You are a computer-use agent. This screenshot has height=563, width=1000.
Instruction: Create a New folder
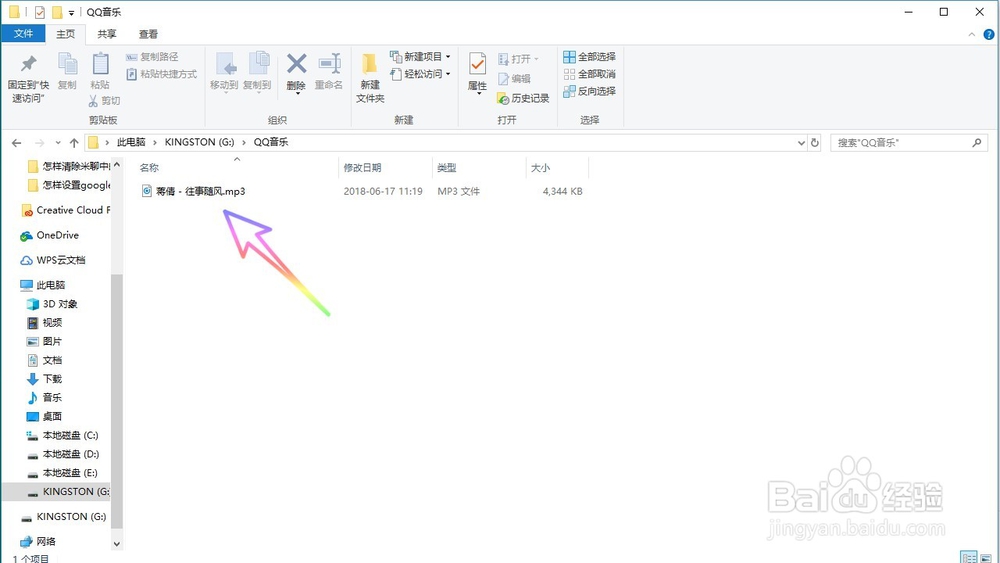(x=370, y=78)
